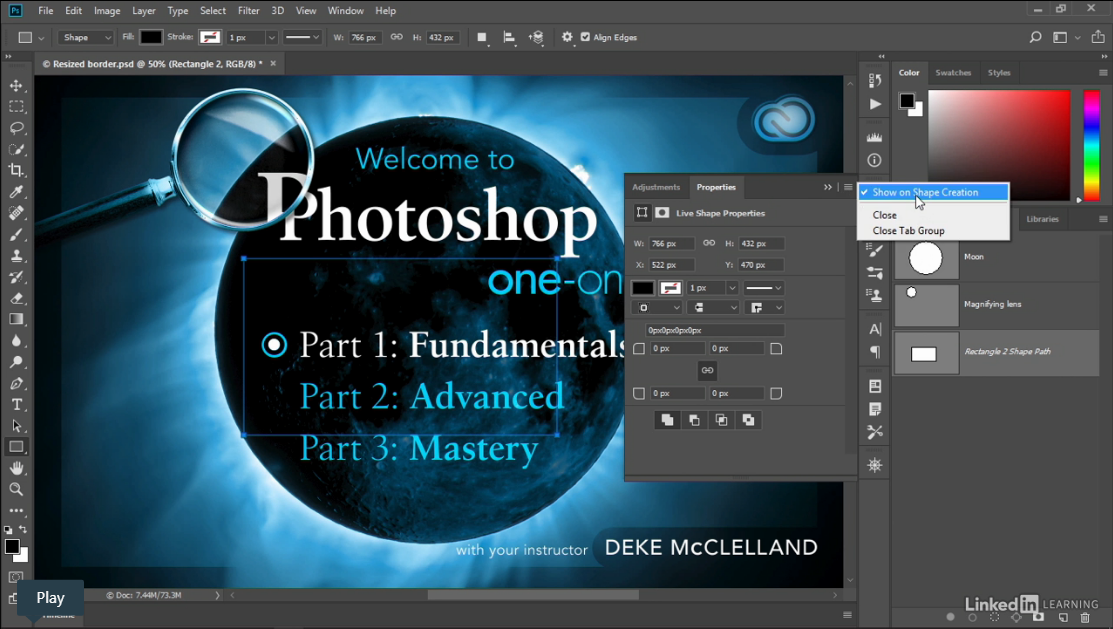Select the Dodge tool

16,362
